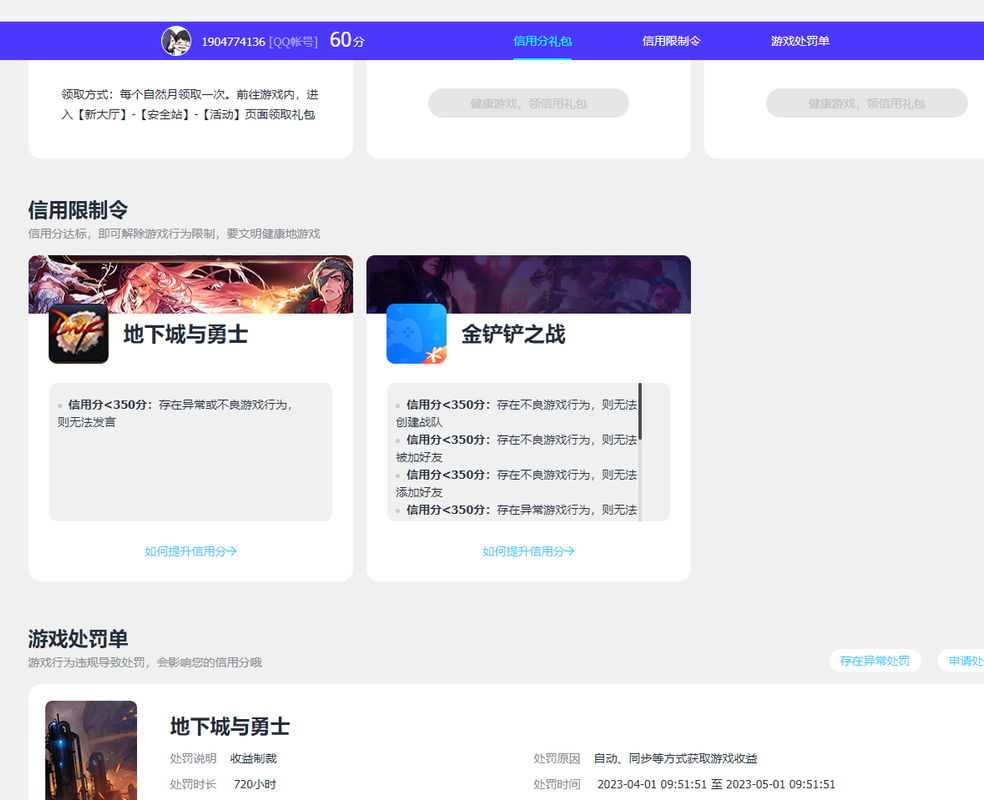Click account number 1904774136
Viewport: 984px width, 800px height.
pyautogui.click(x=233, y=42)
